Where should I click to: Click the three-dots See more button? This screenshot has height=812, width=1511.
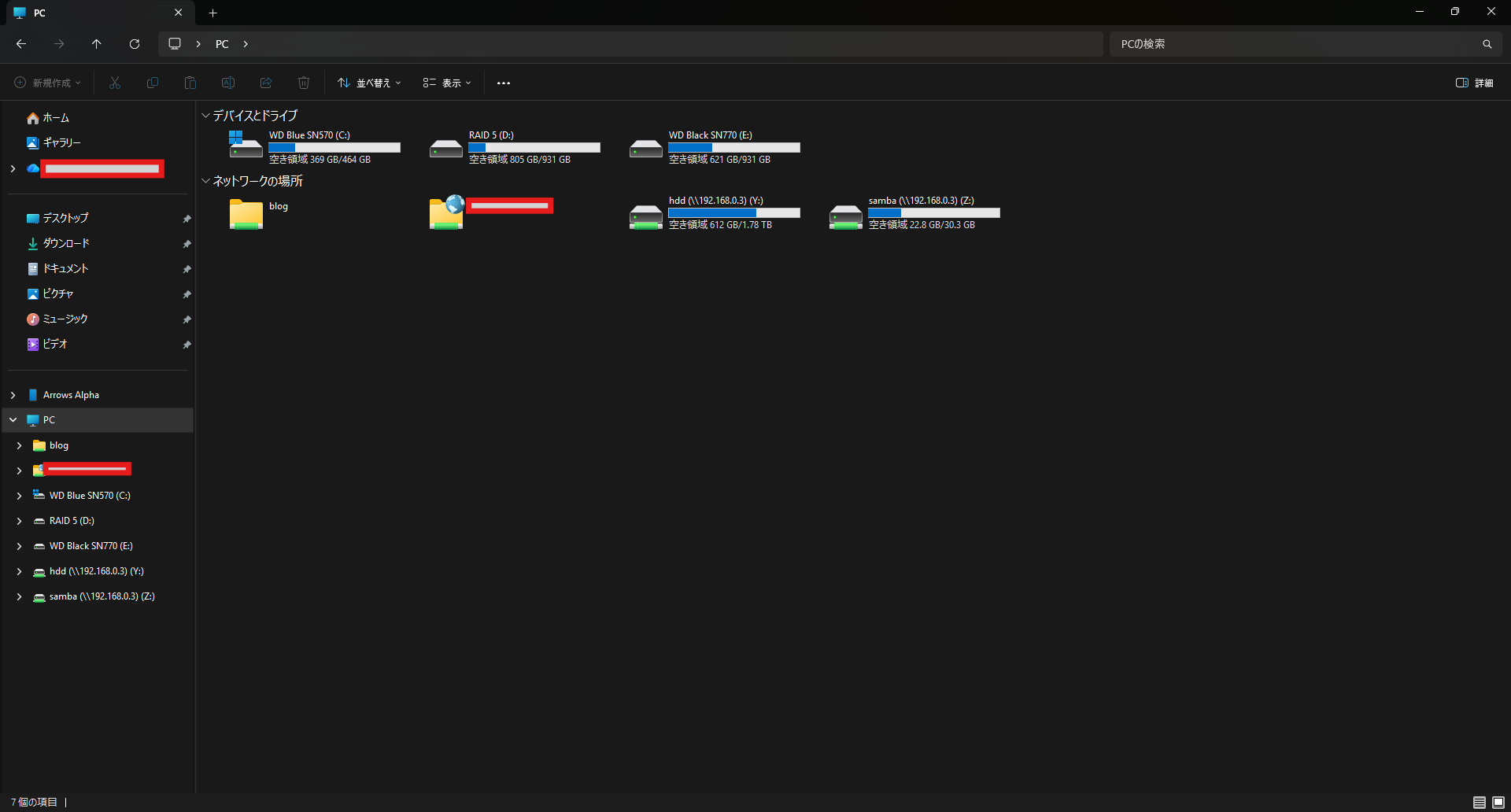coord(504,83)
